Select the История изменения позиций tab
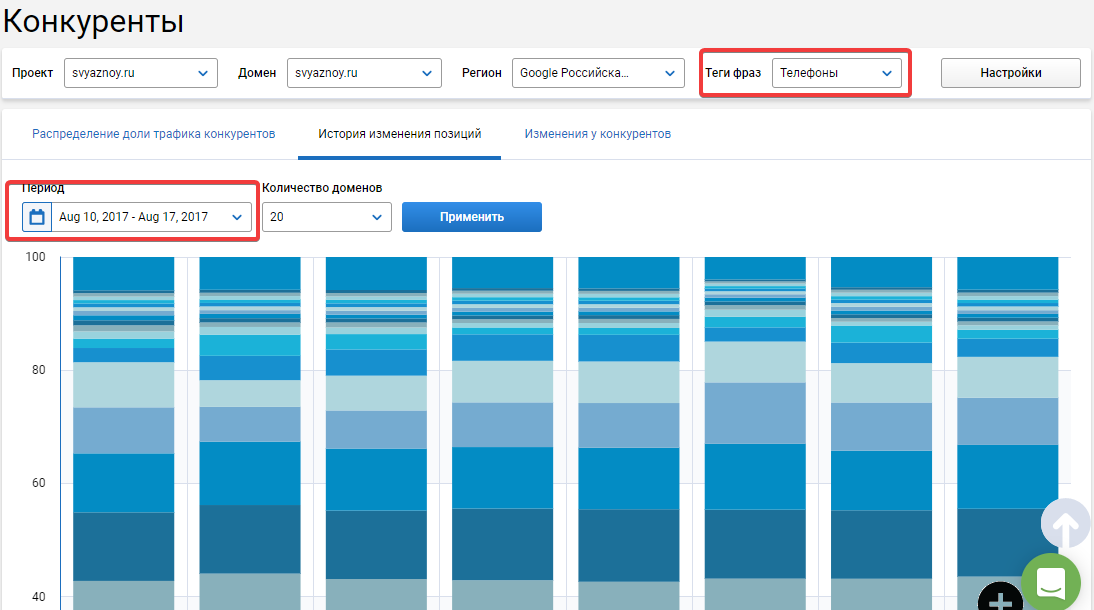Image resolution: width=1094 pixels, height=610 pixels. pyautogui.click(x=400, y=133)
